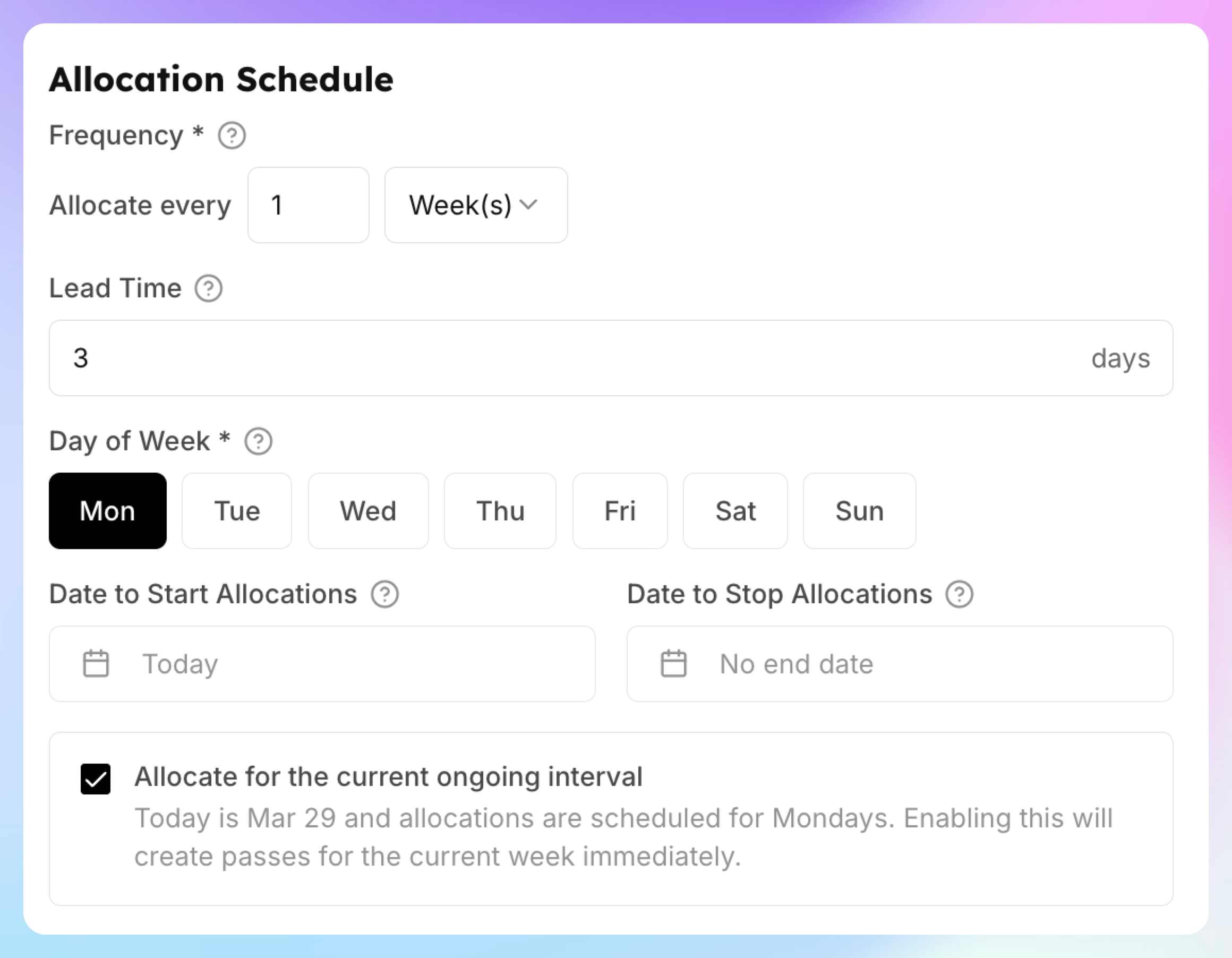The image size is (1232, 958).
Task: Pick Sat in the day selector
Action: (x=735, y=510)
